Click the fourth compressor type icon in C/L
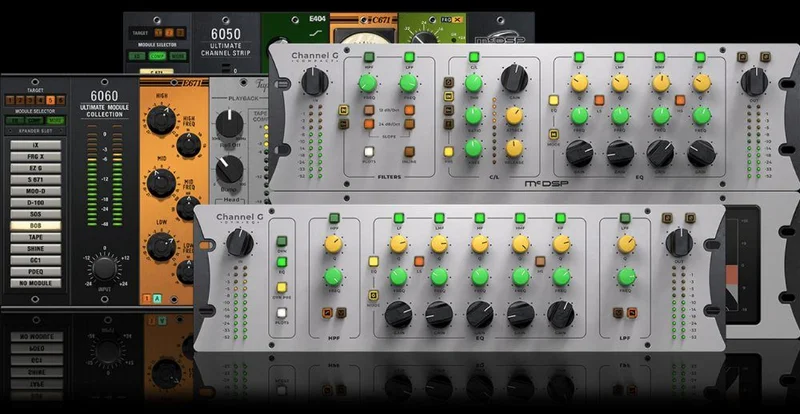The width and height of the screenshot is (800, 414). pyautogui.click(x=449, y=124)
